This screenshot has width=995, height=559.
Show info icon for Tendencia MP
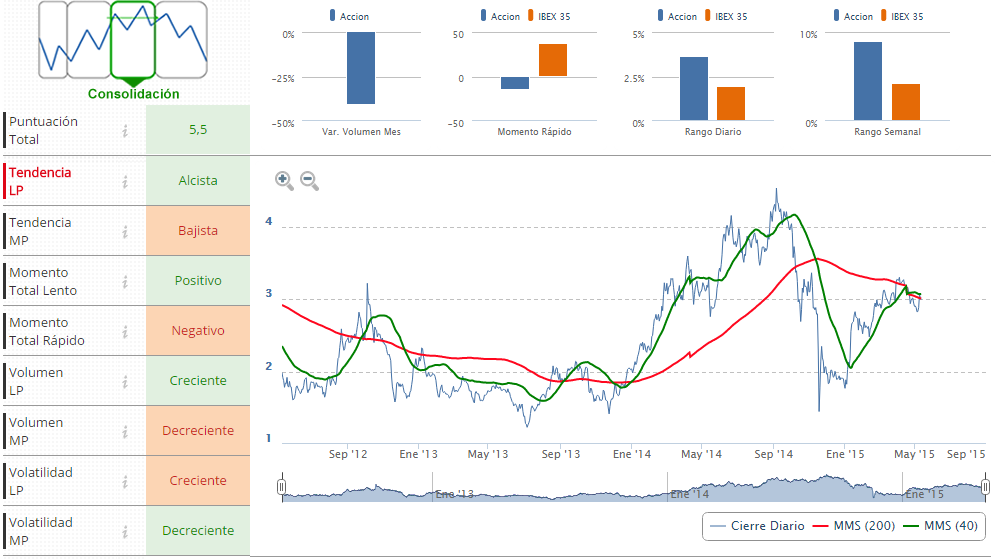click(125, 231)
